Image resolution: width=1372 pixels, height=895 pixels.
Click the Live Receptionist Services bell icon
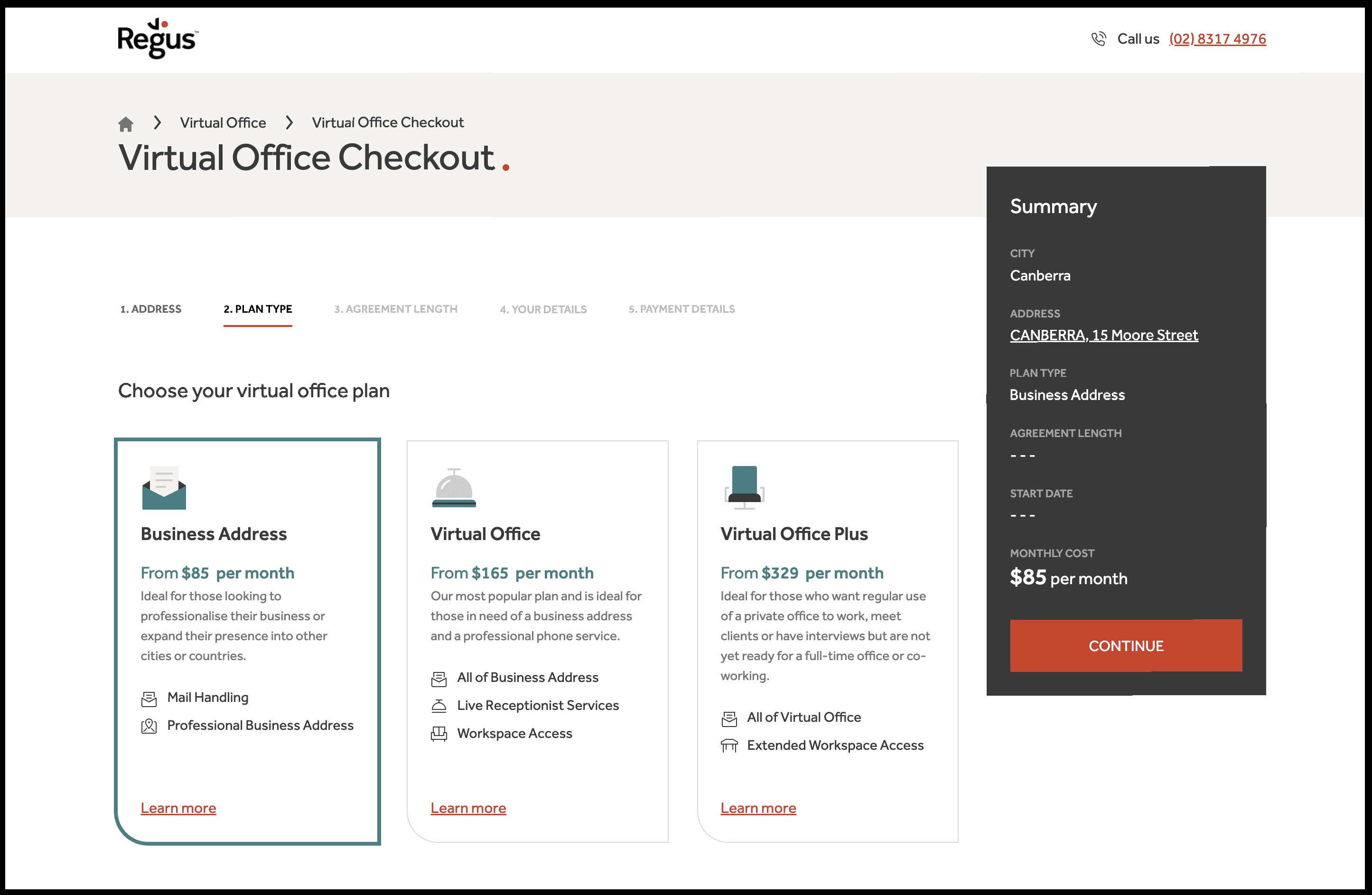[439, 706]
